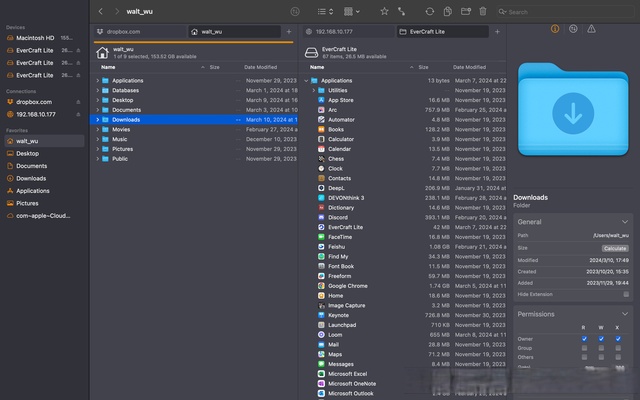Select the walt_wu tab in left pane
Image resolution: width=640 pixels, height=400 pixels.
point(234,31)
